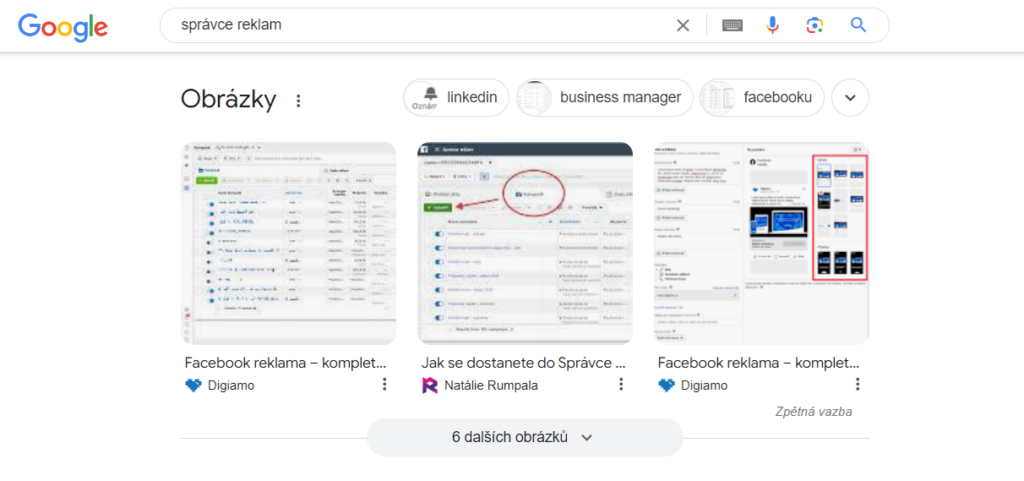Click the Zpětná vazba feedback link

pos(814,411)
